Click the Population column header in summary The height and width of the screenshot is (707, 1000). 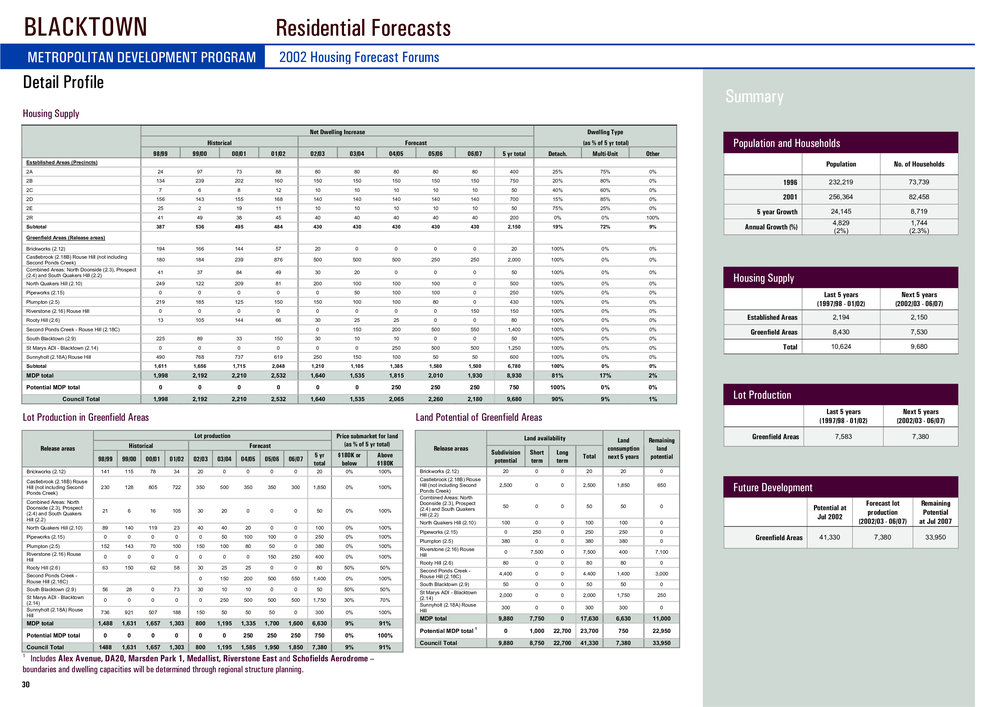841,164
